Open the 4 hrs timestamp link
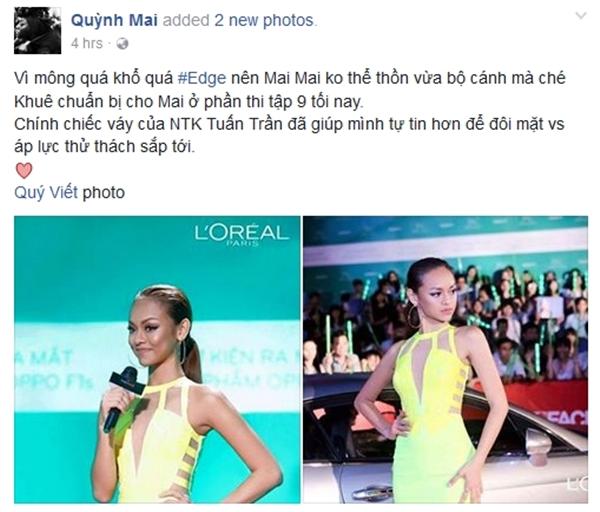Screen dimensions: 600x512 87,43
